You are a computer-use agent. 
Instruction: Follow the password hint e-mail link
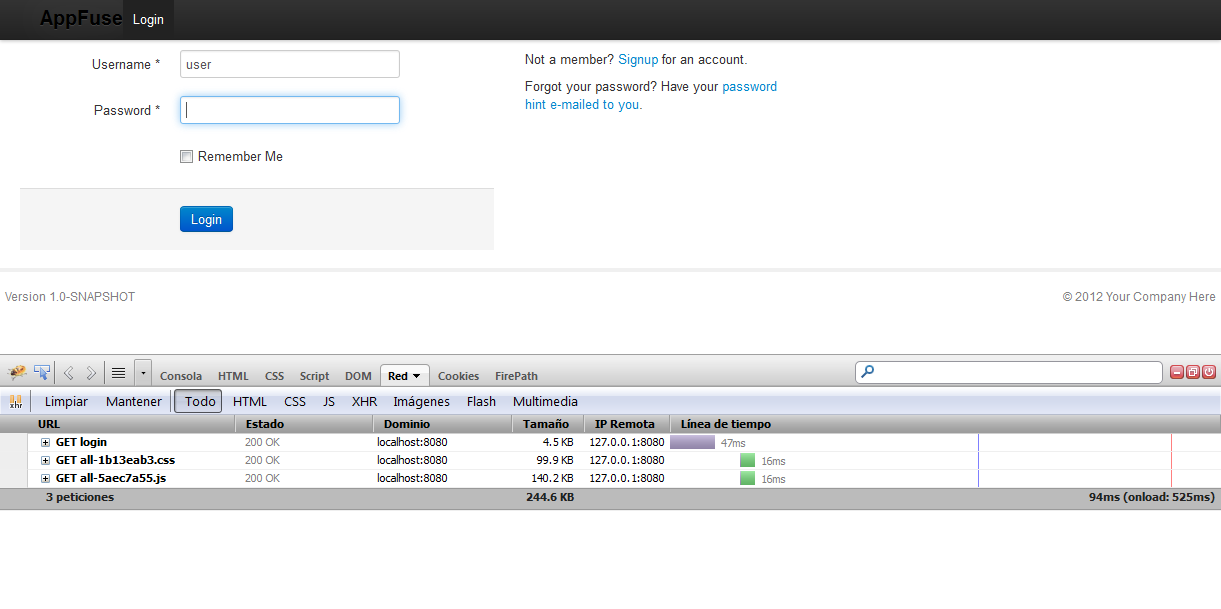point(748,86)
